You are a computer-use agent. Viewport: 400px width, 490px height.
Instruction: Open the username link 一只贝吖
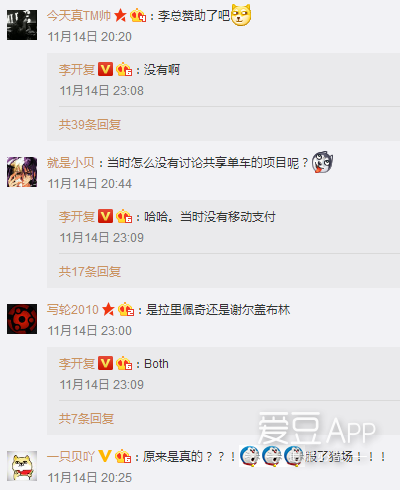tap(71, 457)
